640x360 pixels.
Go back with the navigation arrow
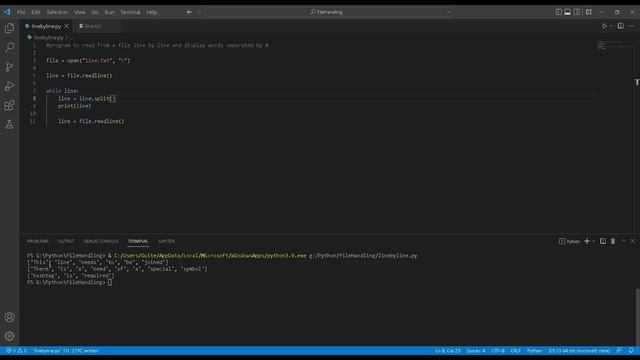(189, 12)
